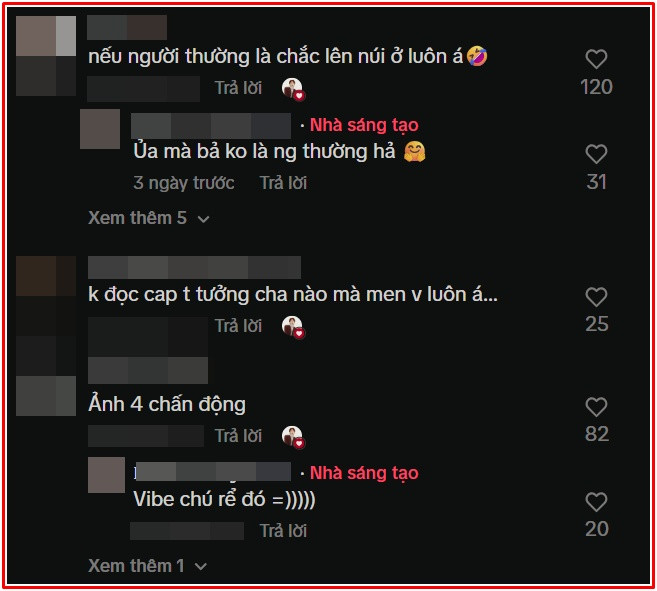The height and width of the screenshot is (591, 657).
Task: Reply to 'k đọc cap t tưởng' comment
Action: [x=238, y=326]
